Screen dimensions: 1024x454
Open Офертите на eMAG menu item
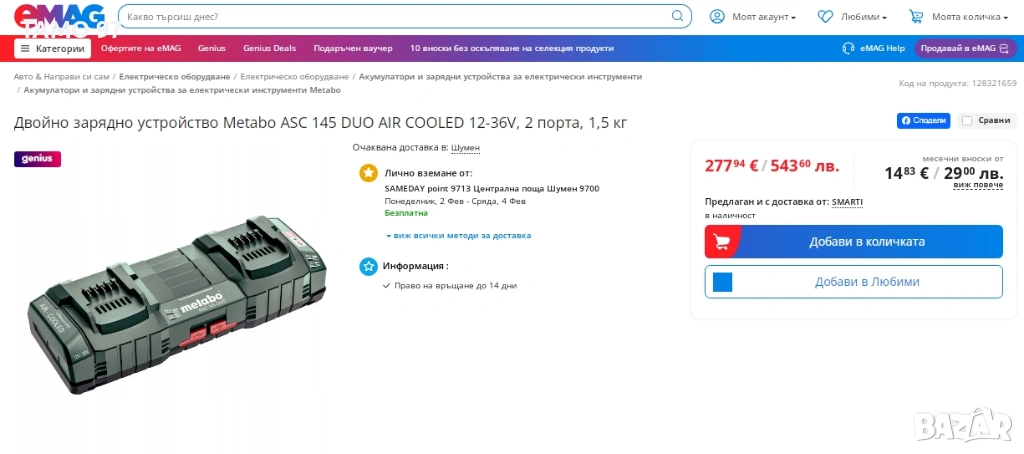click(140, 48)
